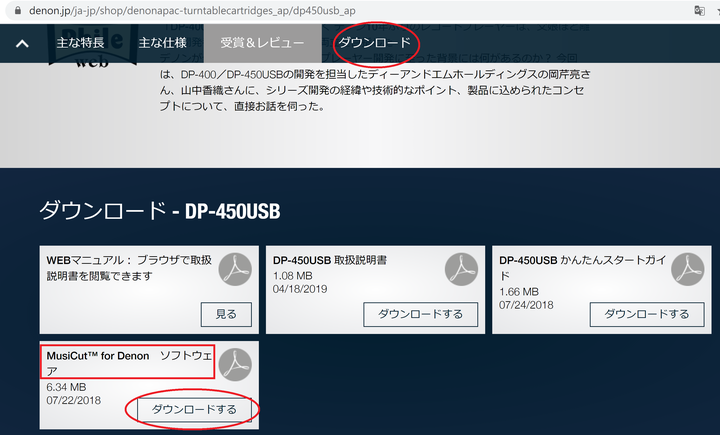The image size is (720, 435).
Task: Click the translate page icon
Action: (699, 11)
